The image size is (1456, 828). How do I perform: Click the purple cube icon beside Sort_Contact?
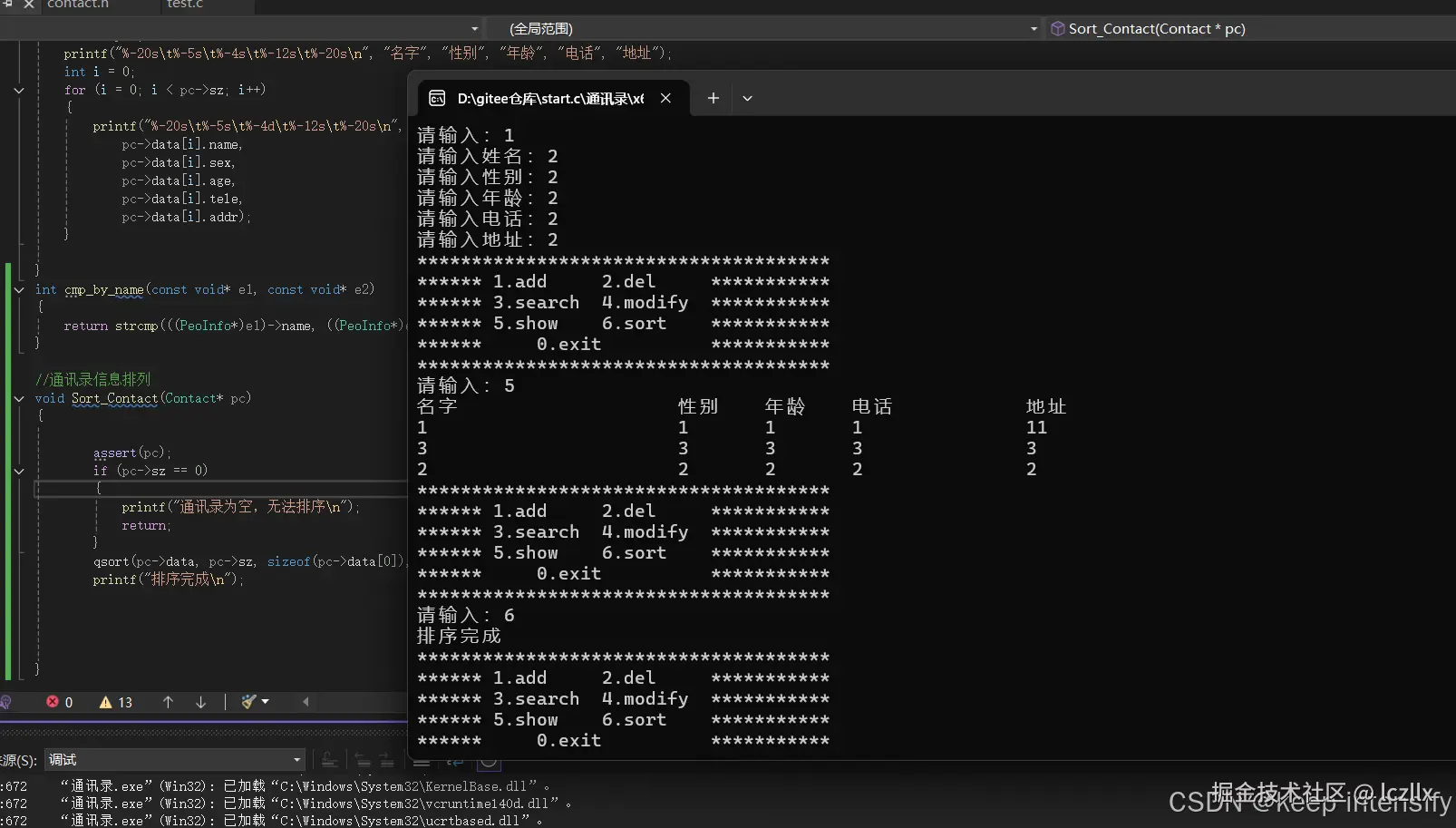coord(1057,29)
